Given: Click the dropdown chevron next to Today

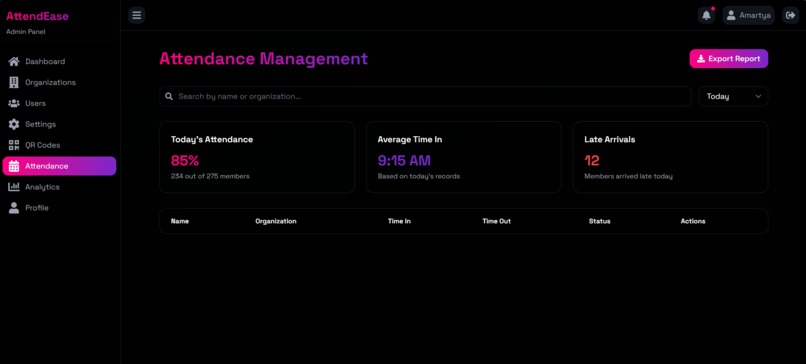Looking at the screenshot, I should tap(758, 96).
